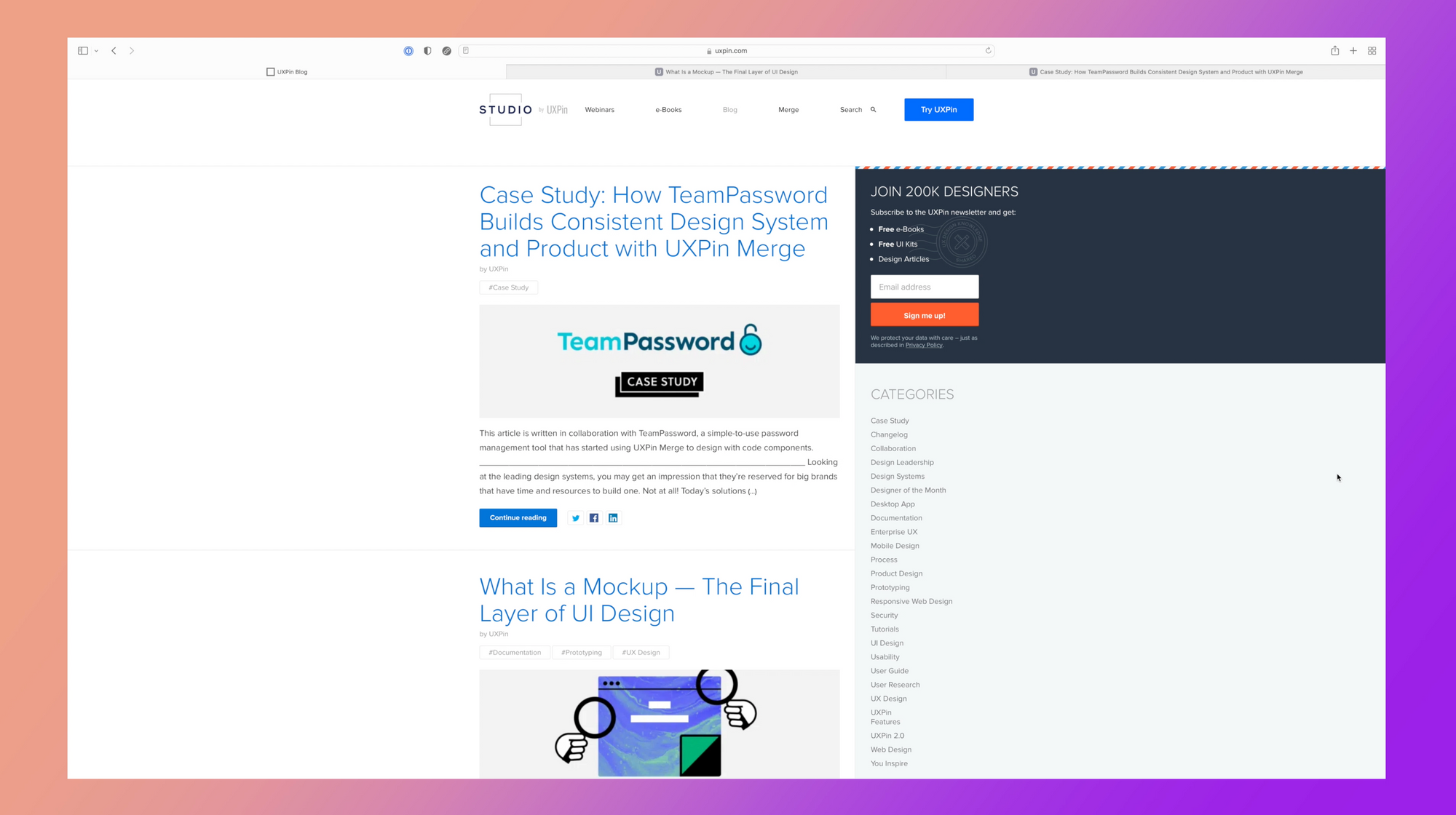This screenshot has width=1456, height=815.
Task: Select the What Is a Mockup browser tab
Action: pyautogui.click(x=728, y=71)
